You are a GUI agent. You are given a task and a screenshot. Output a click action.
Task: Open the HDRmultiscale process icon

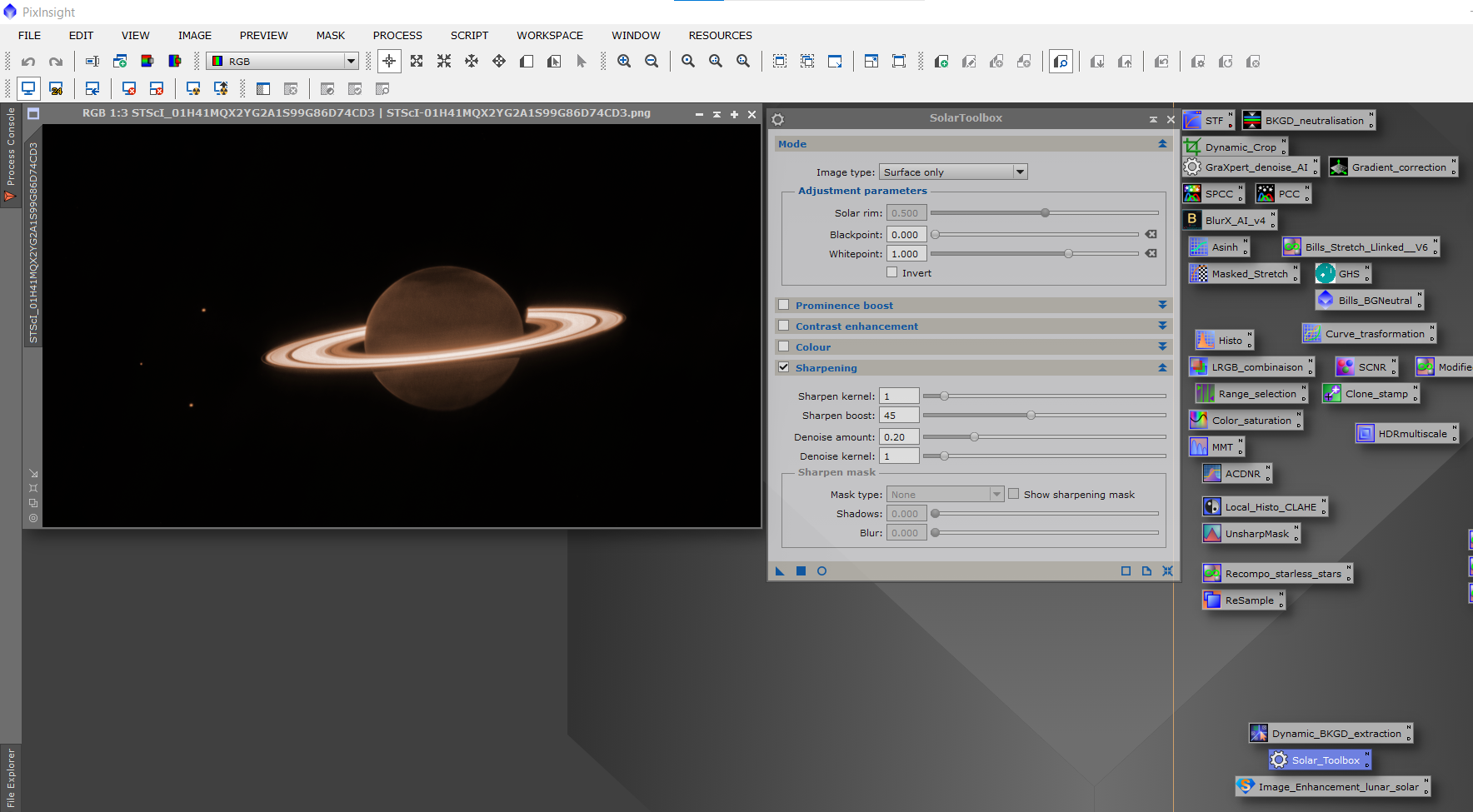pyautogui.click(x=1406, y=434)
